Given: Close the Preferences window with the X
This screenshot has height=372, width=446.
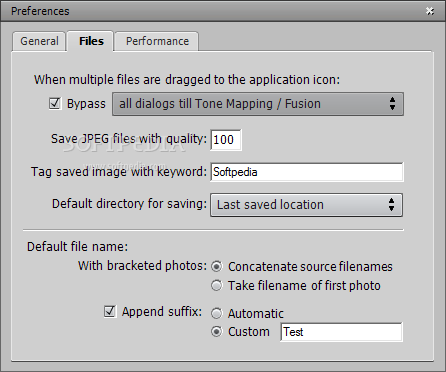Looking at the screenshot, I should click(430, 11).
